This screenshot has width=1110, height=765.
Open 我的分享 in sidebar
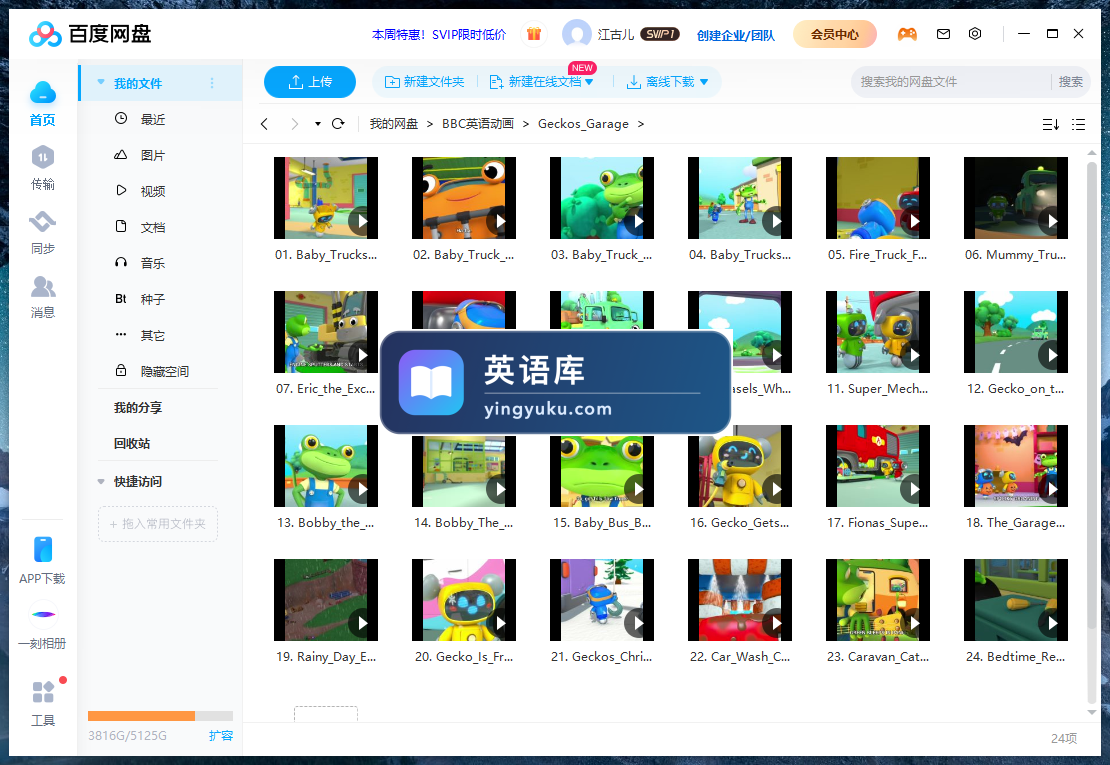pos(138,408)
